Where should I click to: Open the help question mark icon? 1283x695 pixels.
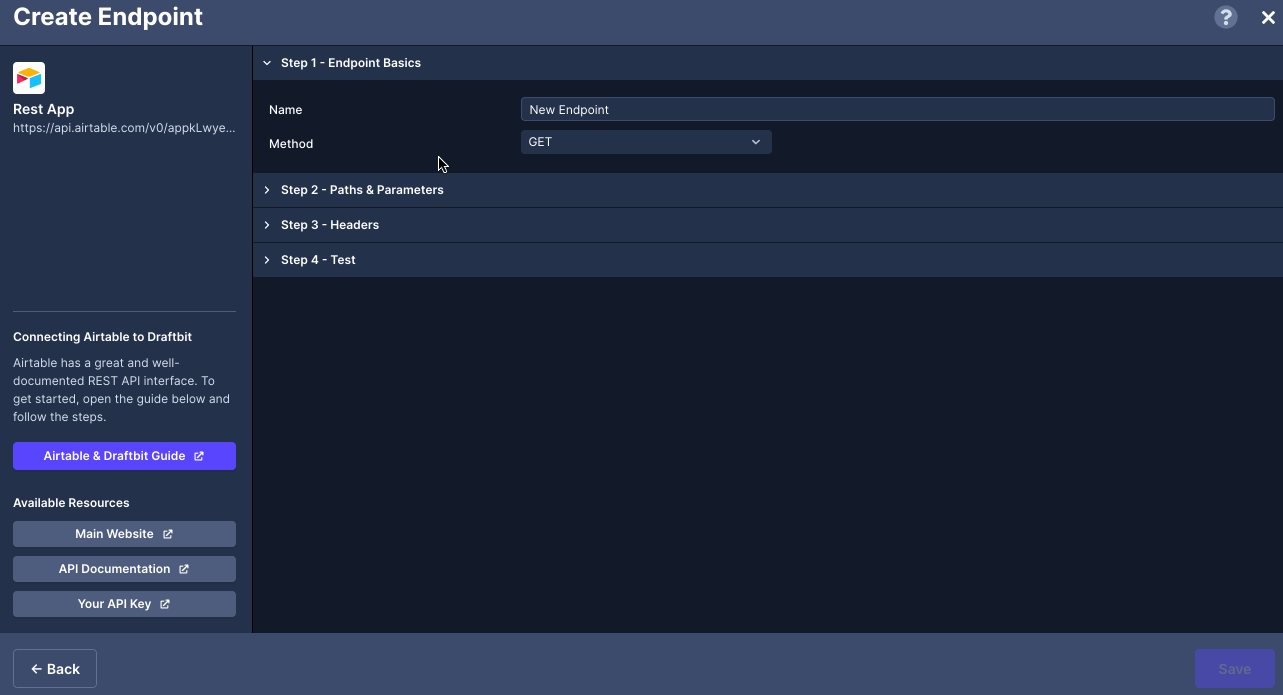(x=1225, y=17)
